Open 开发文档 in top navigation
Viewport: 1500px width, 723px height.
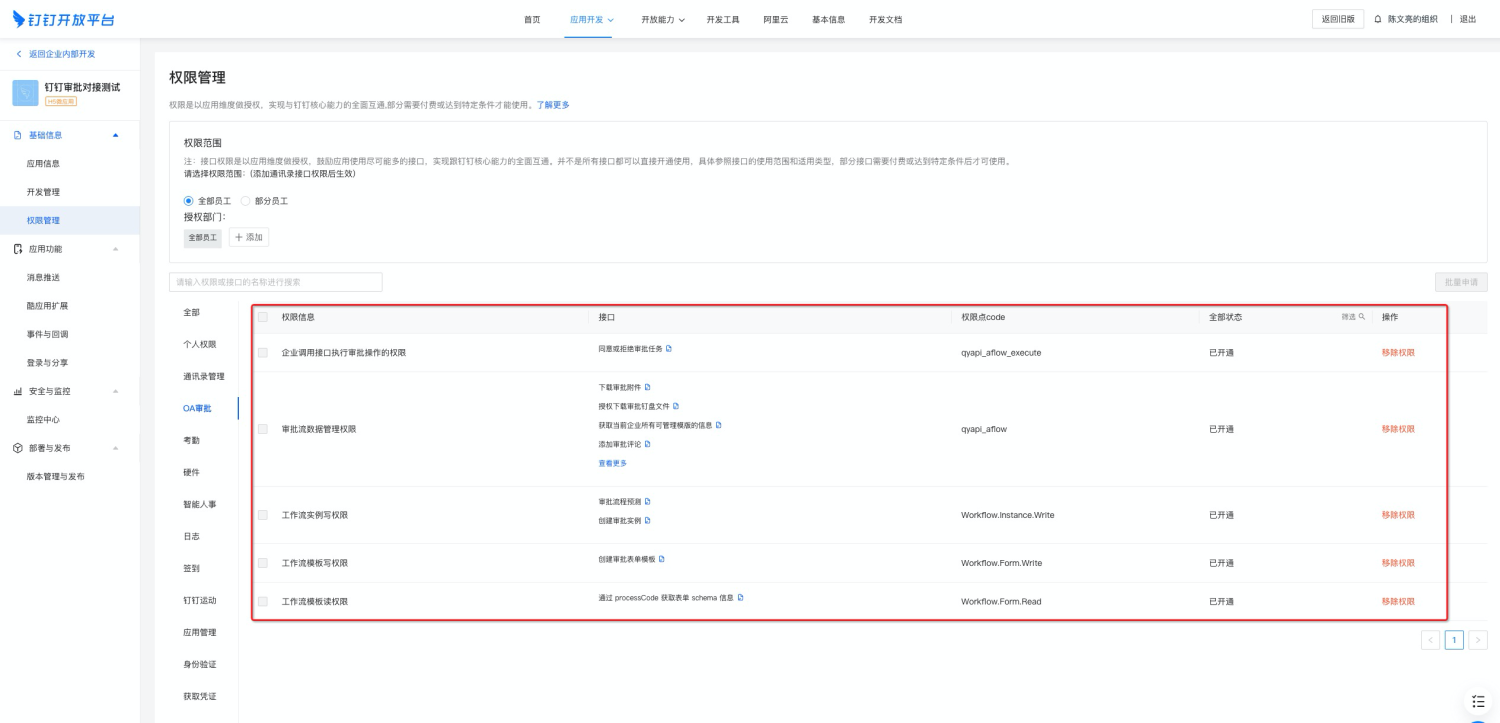pos(885,19)
